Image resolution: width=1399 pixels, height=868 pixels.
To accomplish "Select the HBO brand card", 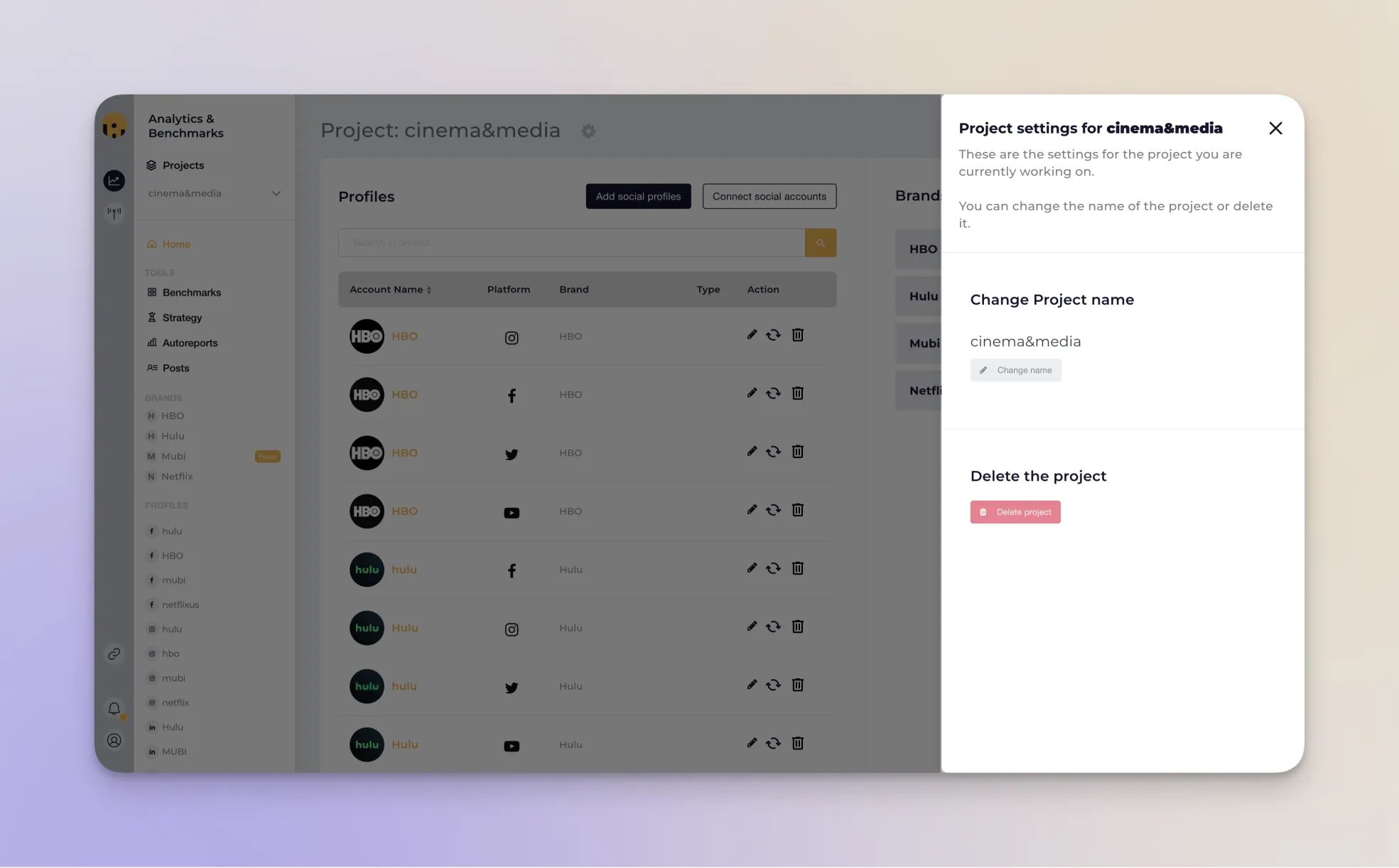I will 918,249.
